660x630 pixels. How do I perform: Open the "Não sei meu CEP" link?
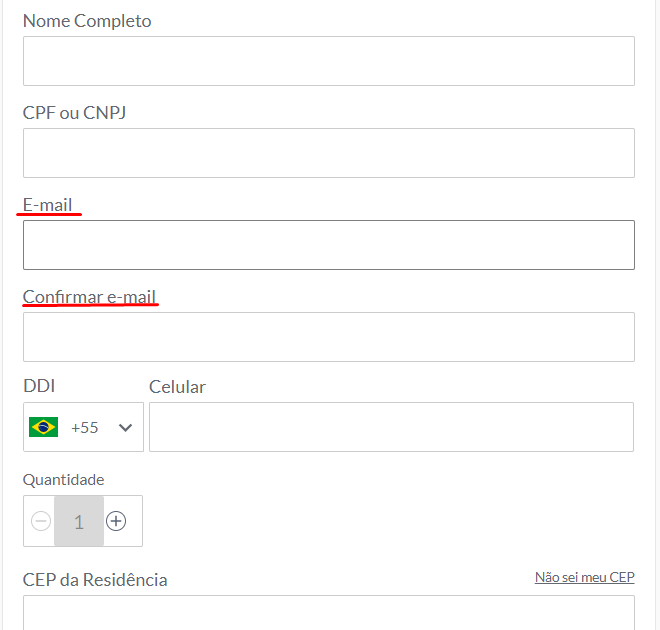[584, 577]
